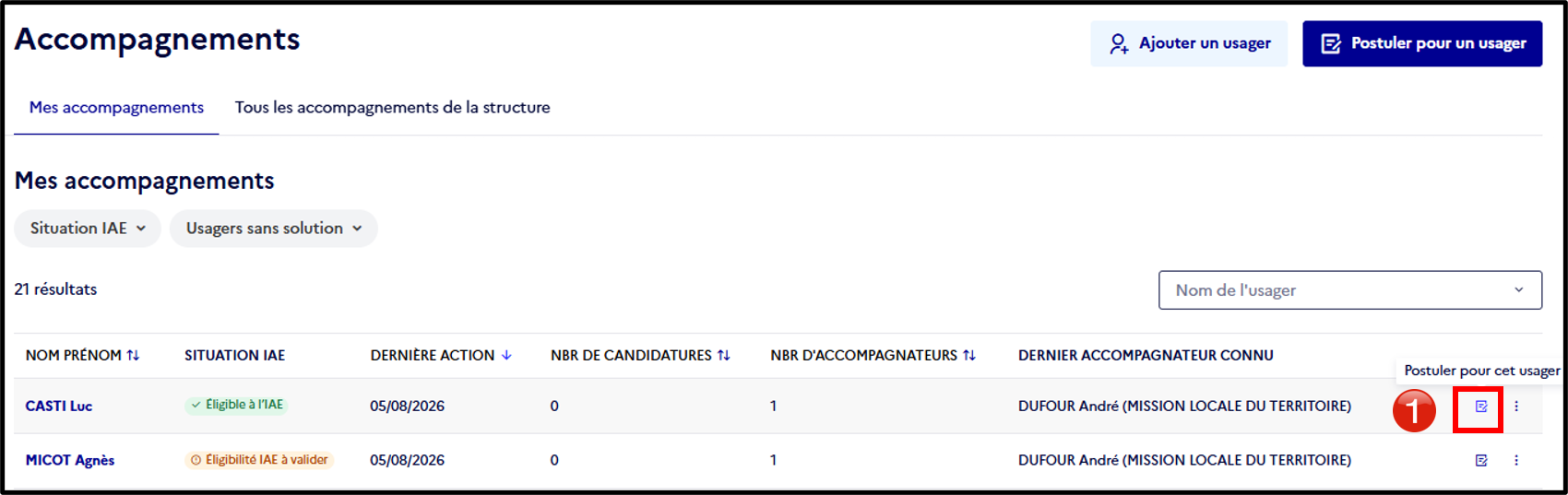Sort by Dernière action arrow

click(506, 356)
